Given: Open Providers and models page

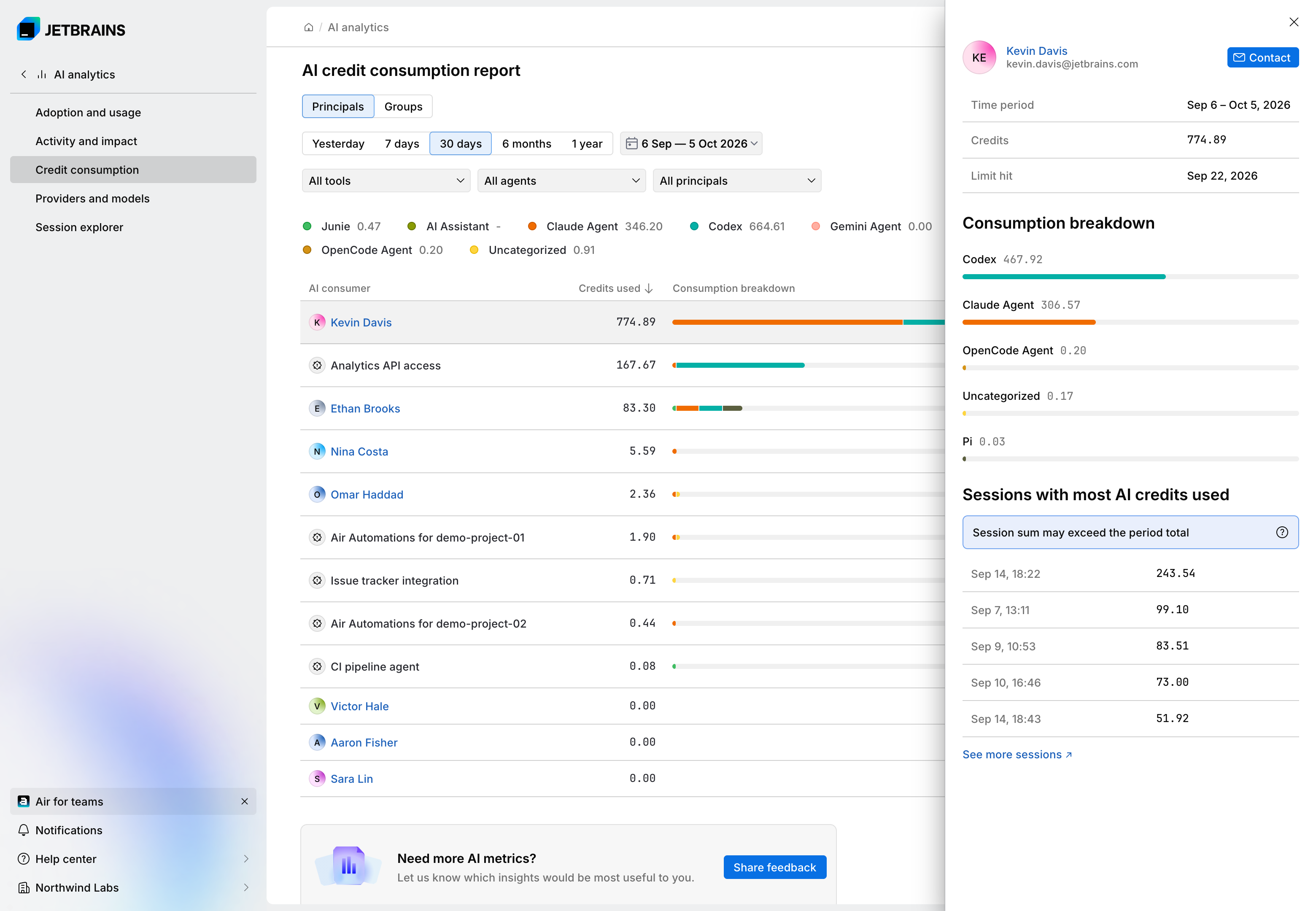Looking at the screenshot, I should pyautogui.click(x=133, y=198).
